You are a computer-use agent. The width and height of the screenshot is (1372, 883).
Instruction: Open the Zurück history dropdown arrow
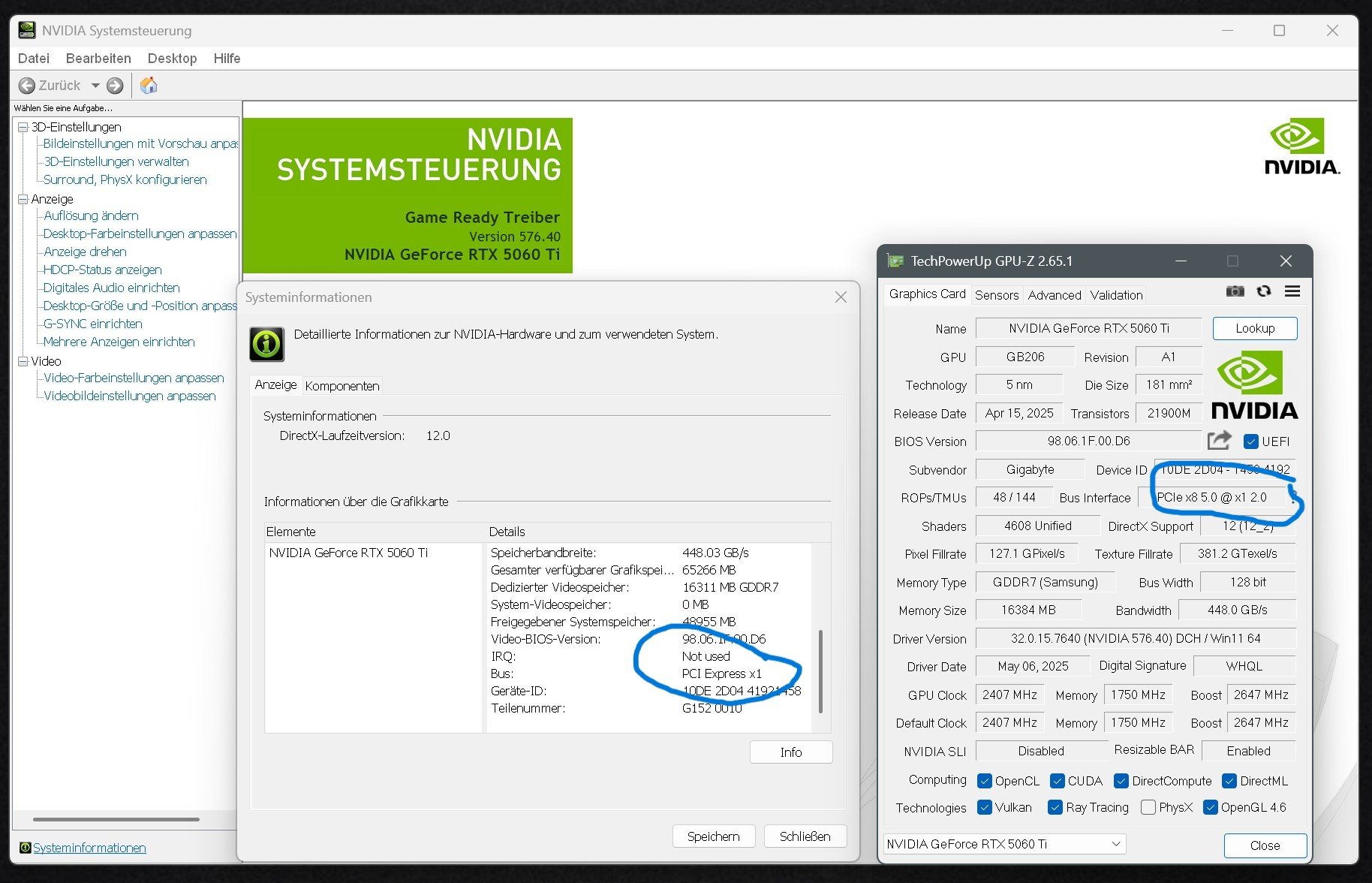(95, 86)
